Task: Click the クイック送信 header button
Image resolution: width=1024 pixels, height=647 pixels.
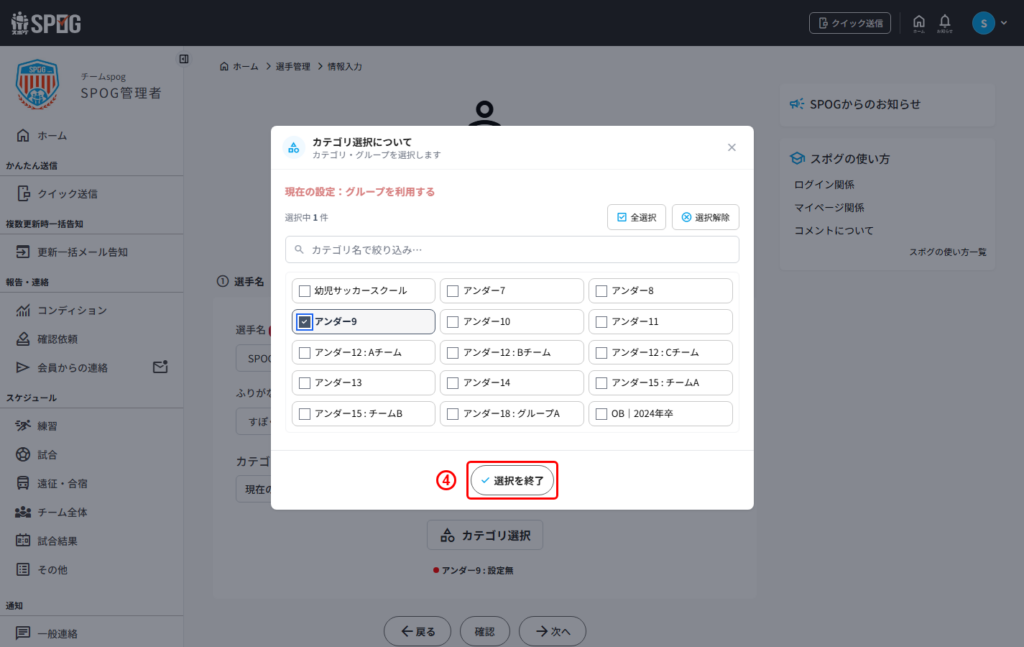Action: pos(850,23)
